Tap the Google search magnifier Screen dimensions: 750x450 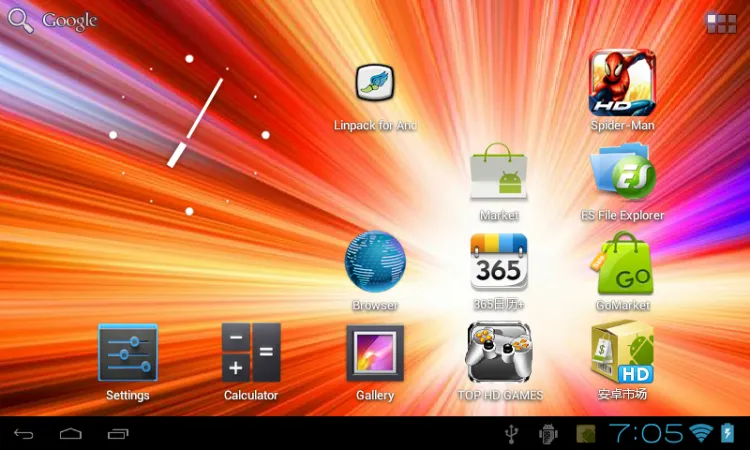tap(20, 21)
